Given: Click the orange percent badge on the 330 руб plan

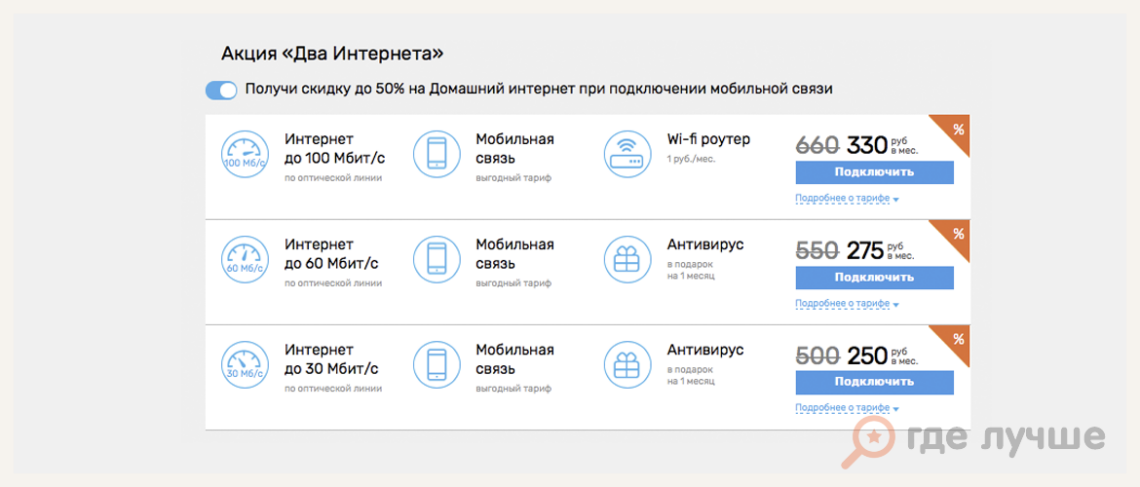Looking at the screenshot, I should (x=957, y=128).
